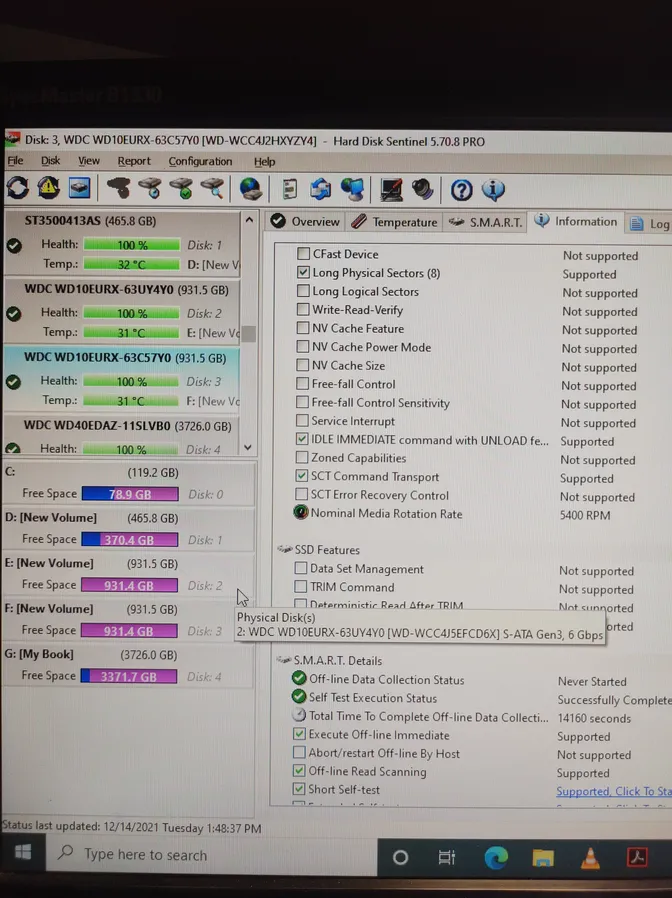Toggle the CFast Device checkbox
The image size is (672, 898).
point(304,253)
